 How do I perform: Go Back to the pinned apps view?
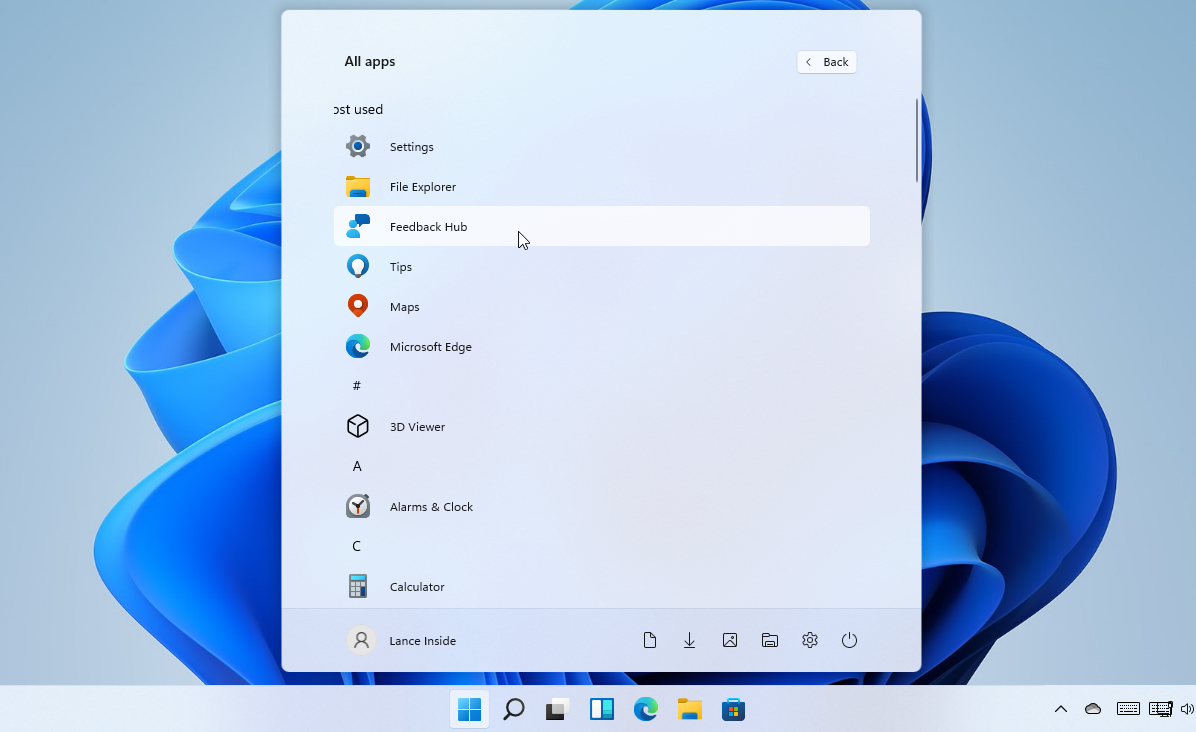827,62
